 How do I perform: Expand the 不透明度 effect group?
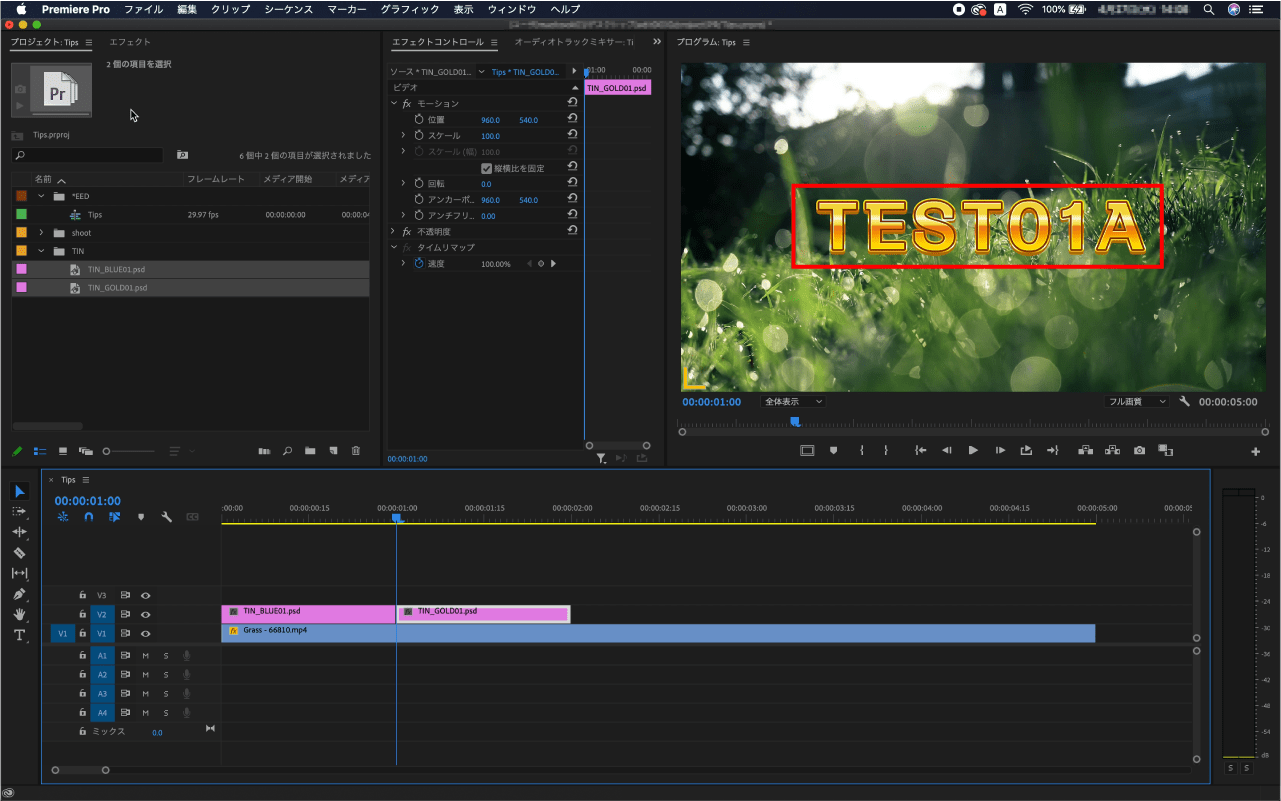click(394, 231)
